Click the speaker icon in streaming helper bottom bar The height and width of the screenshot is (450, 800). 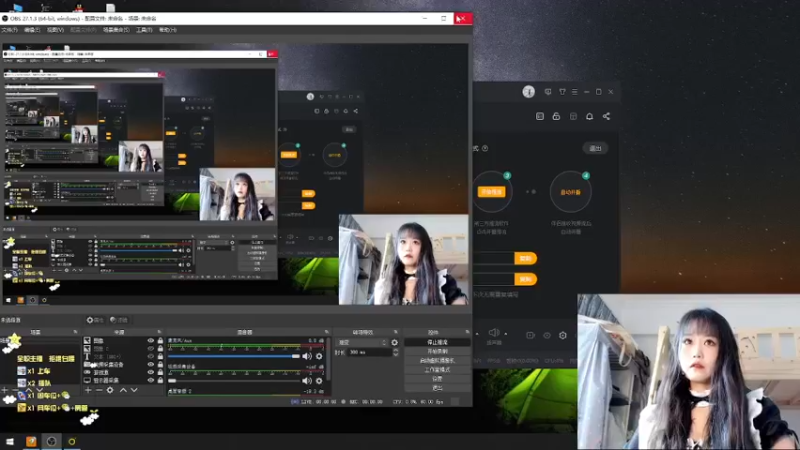[x=494, y=333]
